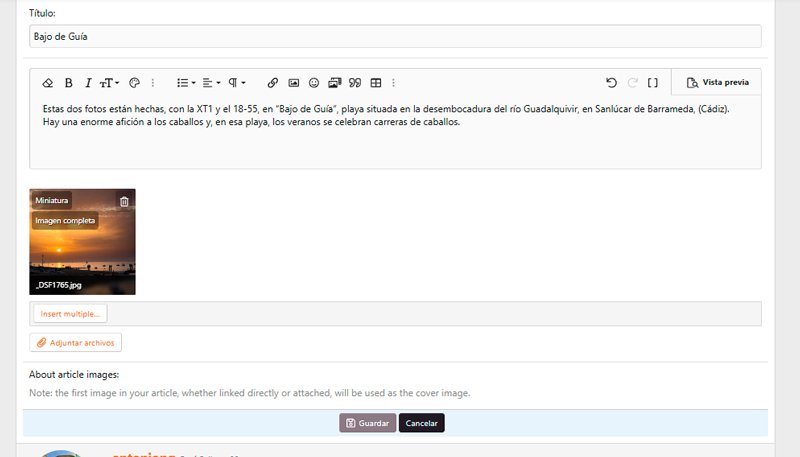The width and height of the screenshot is (800, 457).
Task: Click the "About article images:" label
Action: click(74, 374)
